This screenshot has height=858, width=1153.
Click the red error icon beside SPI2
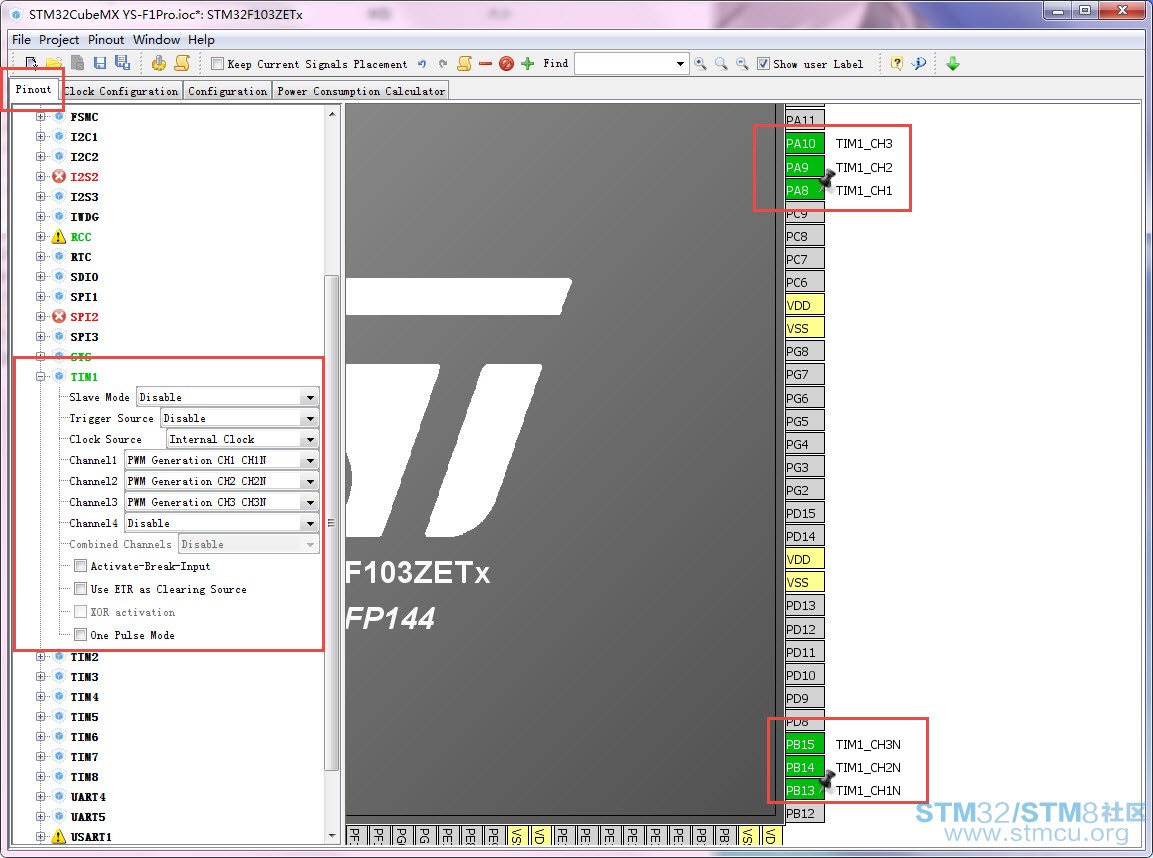59,317
